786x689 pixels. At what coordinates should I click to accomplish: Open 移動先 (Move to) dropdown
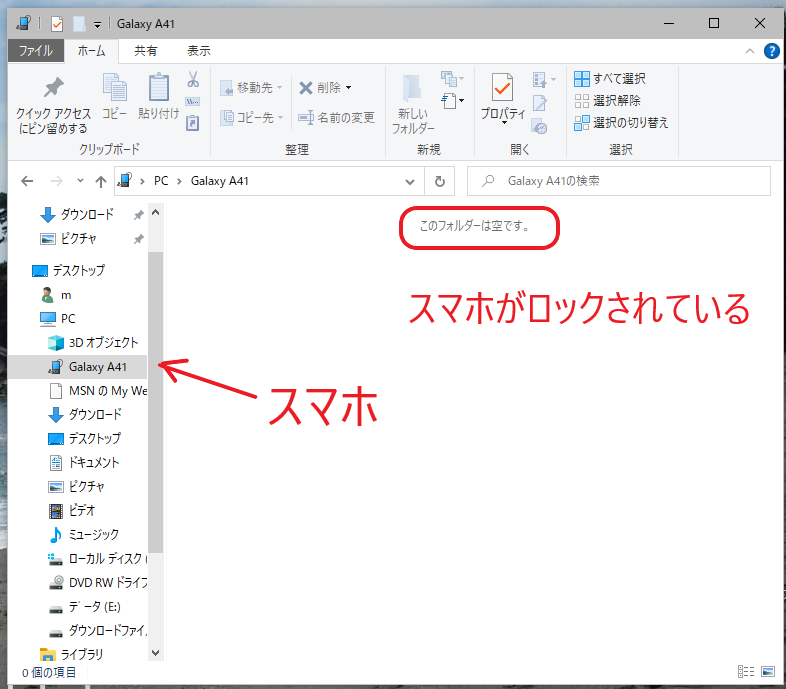pos(252,88)
